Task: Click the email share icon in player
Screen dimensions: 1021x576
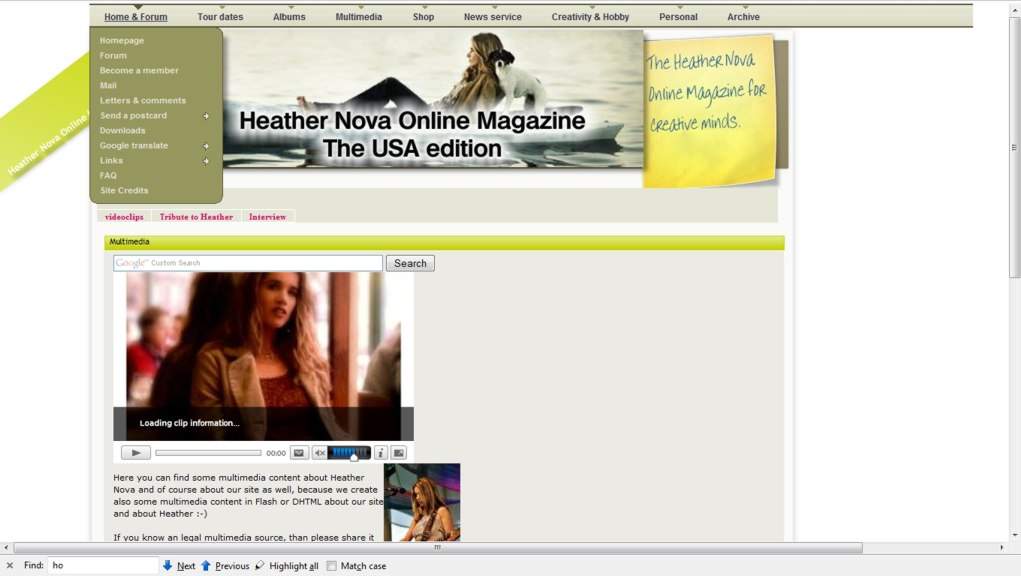Action: [298, 453]
